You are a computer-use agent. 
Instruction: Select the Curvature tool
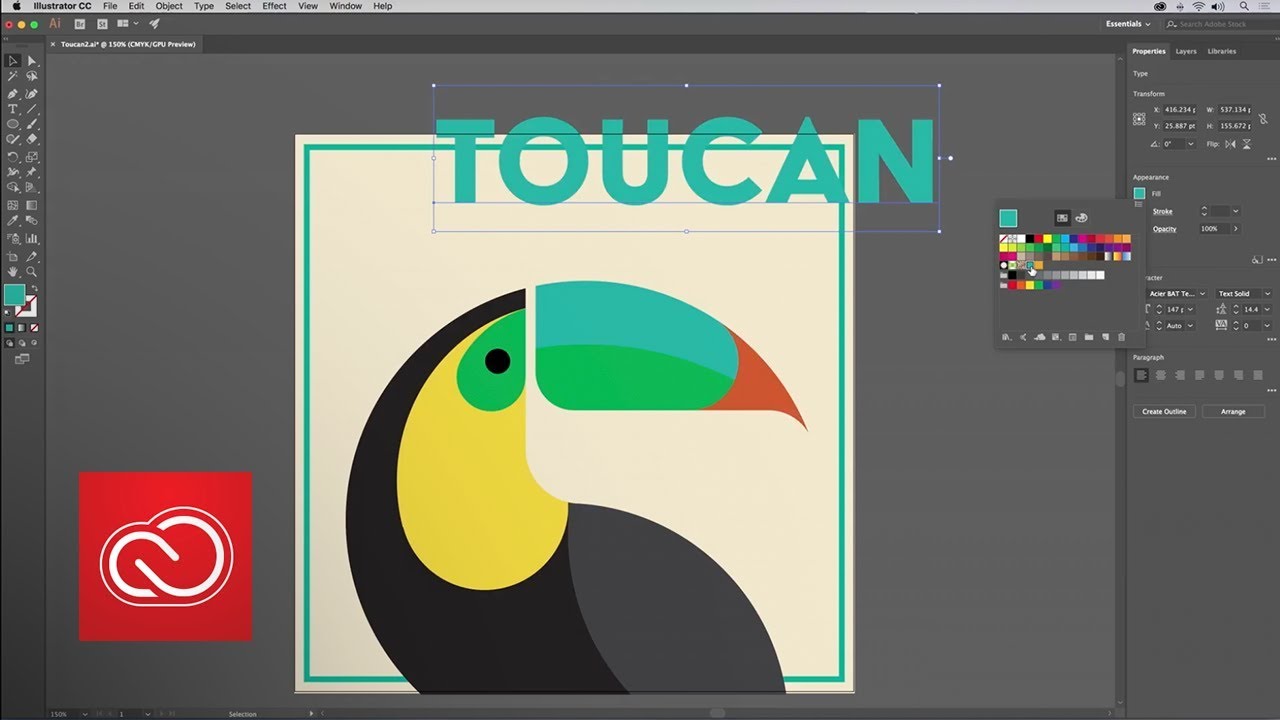point(32,93)
